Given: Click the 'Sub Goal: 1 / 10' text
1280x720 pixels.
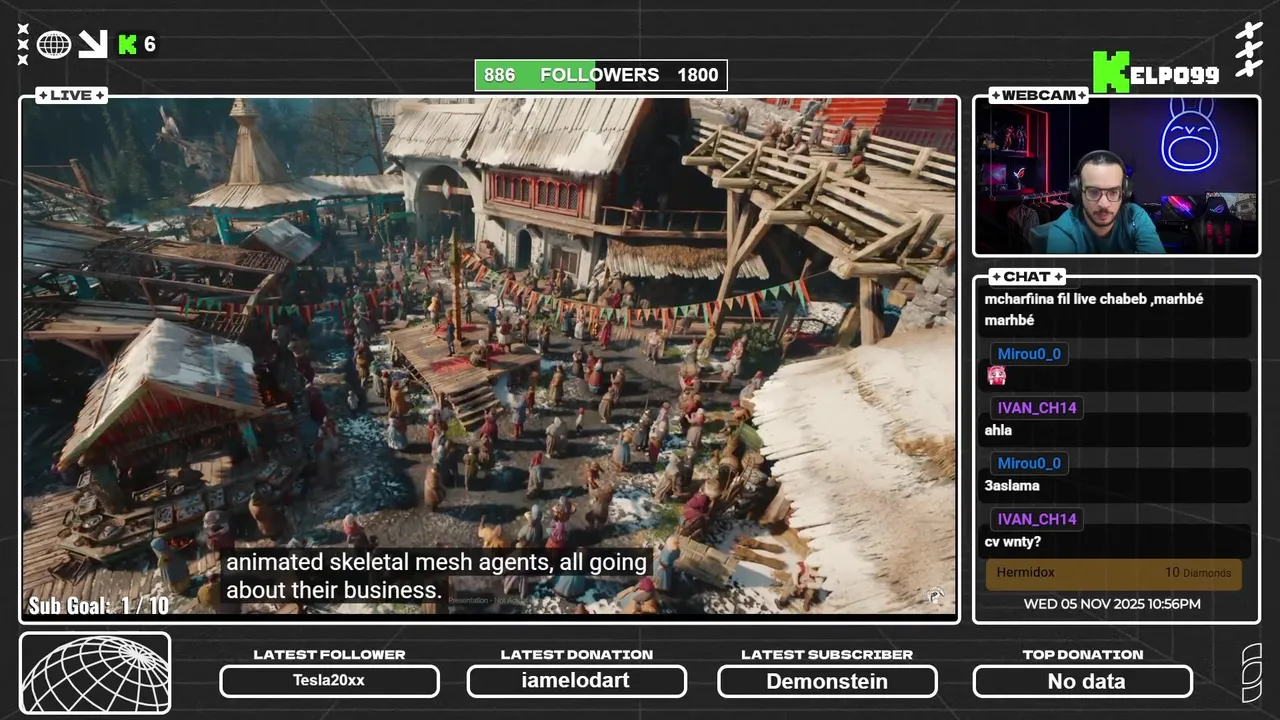Looking at the screenshot, I should [98, 605].
